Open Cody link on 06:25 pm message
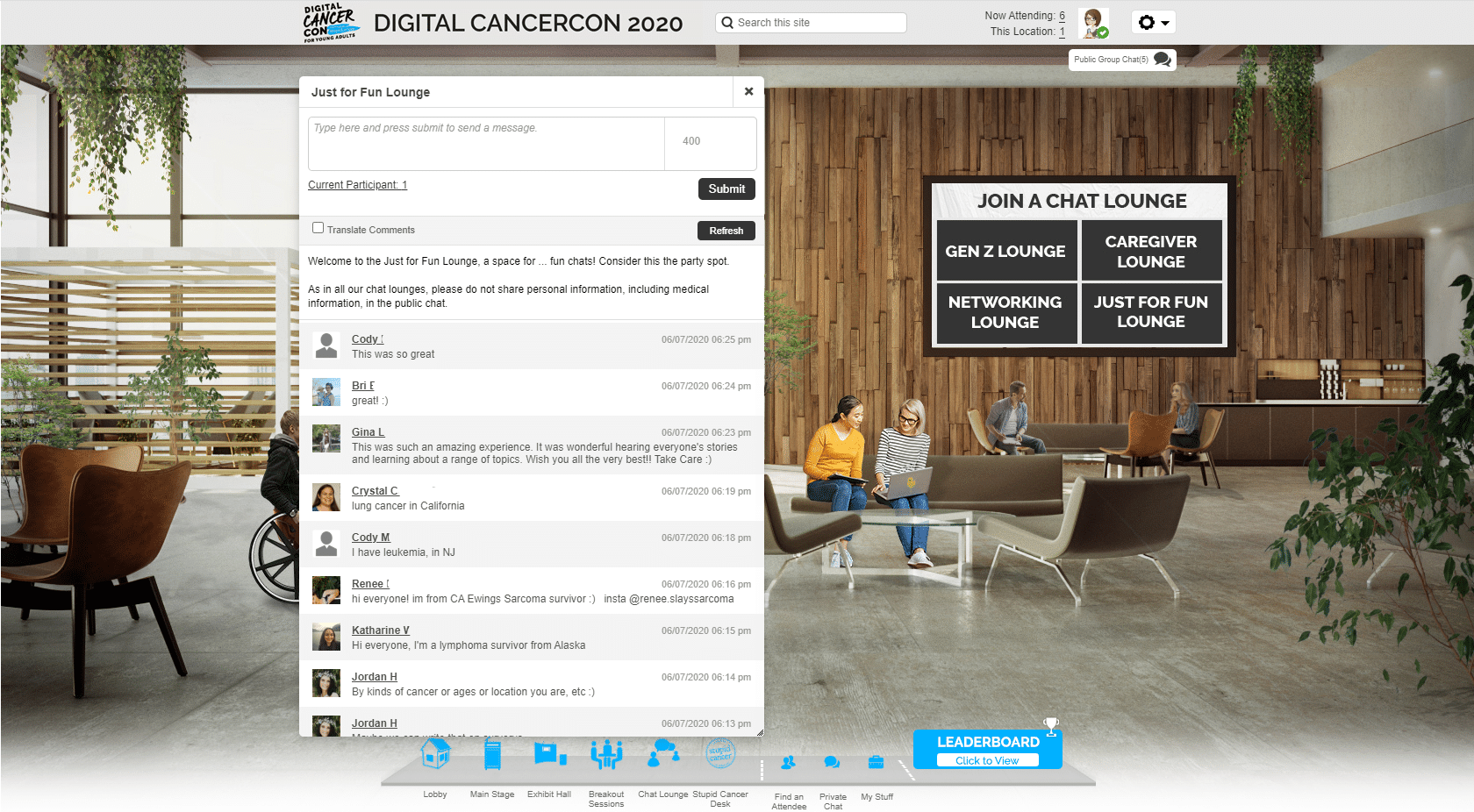The width and height of the screenshot is (1474, 812). click(x=367, y=339)
